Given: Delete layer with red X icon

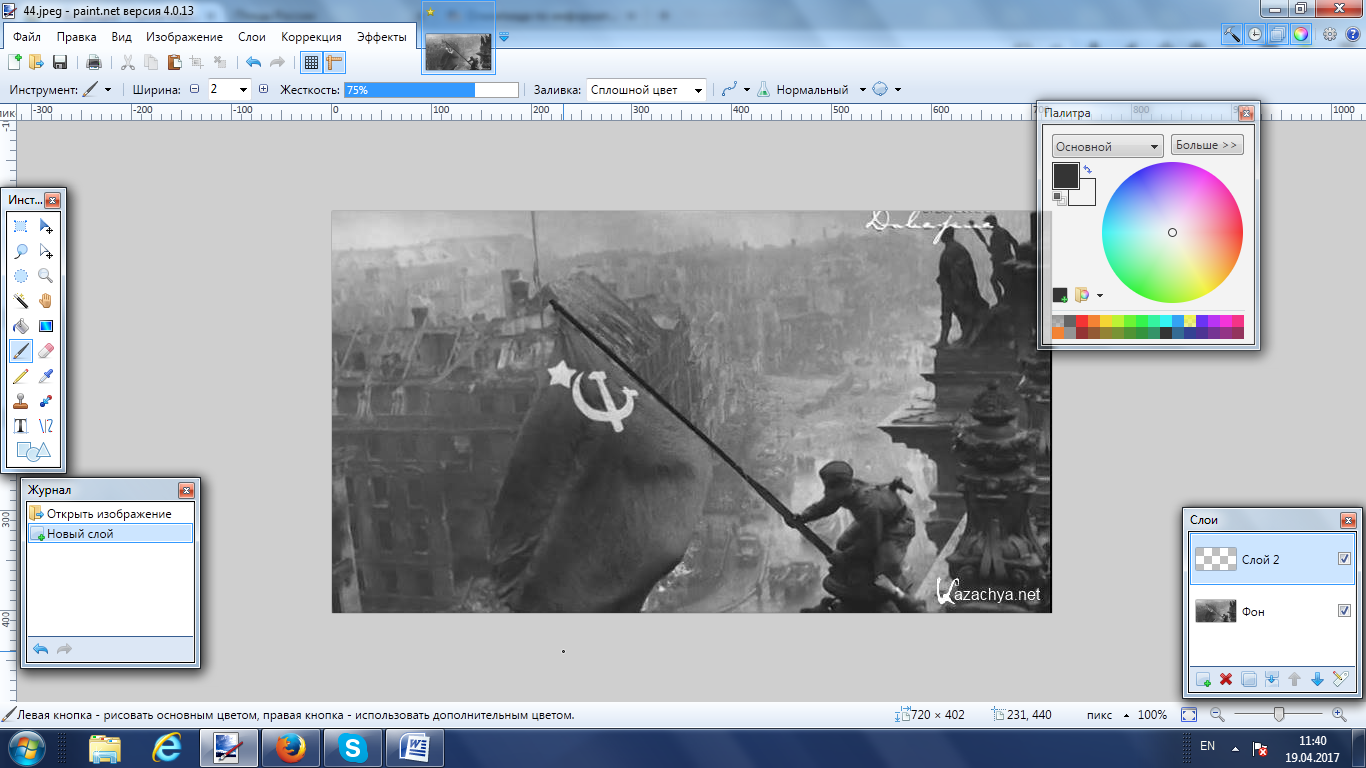Looking at the screenshot, I should 1226,680.
